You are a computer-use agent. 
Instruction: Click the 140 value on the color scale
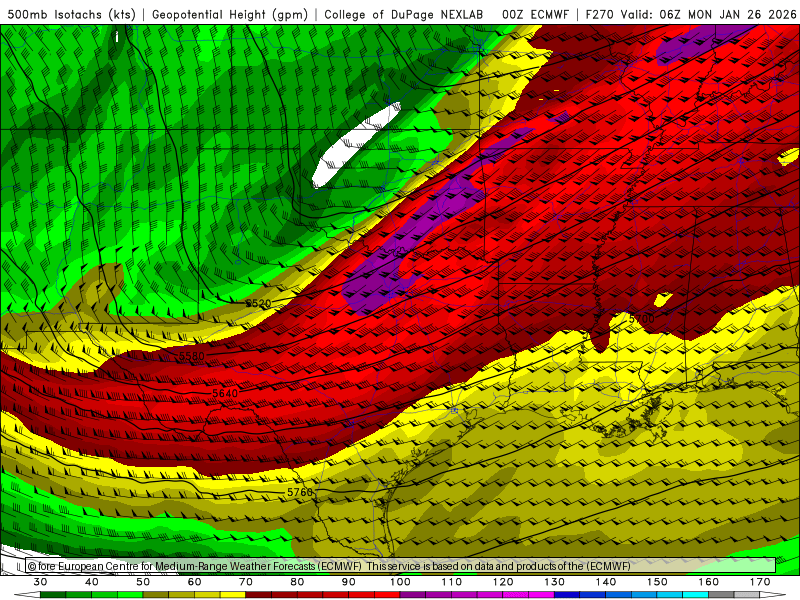click(606, 582)
